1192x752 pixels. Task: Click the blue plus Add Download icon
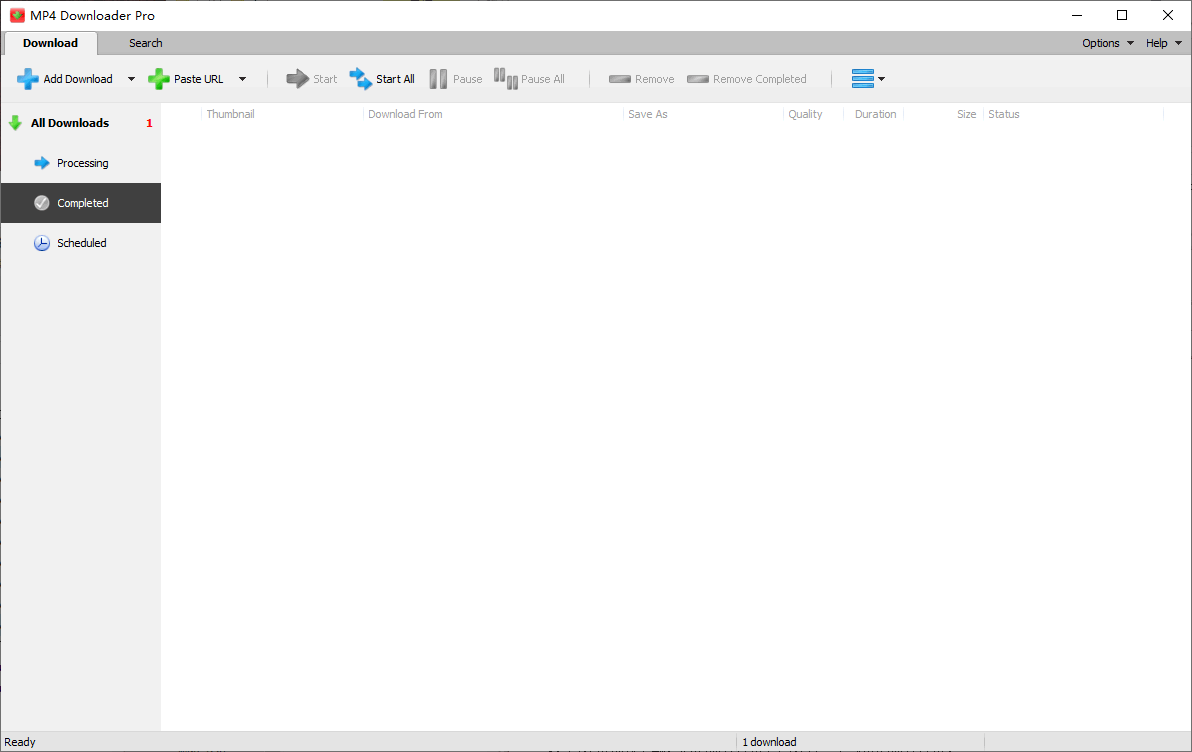pyautogui.click(x=28, y=79)
